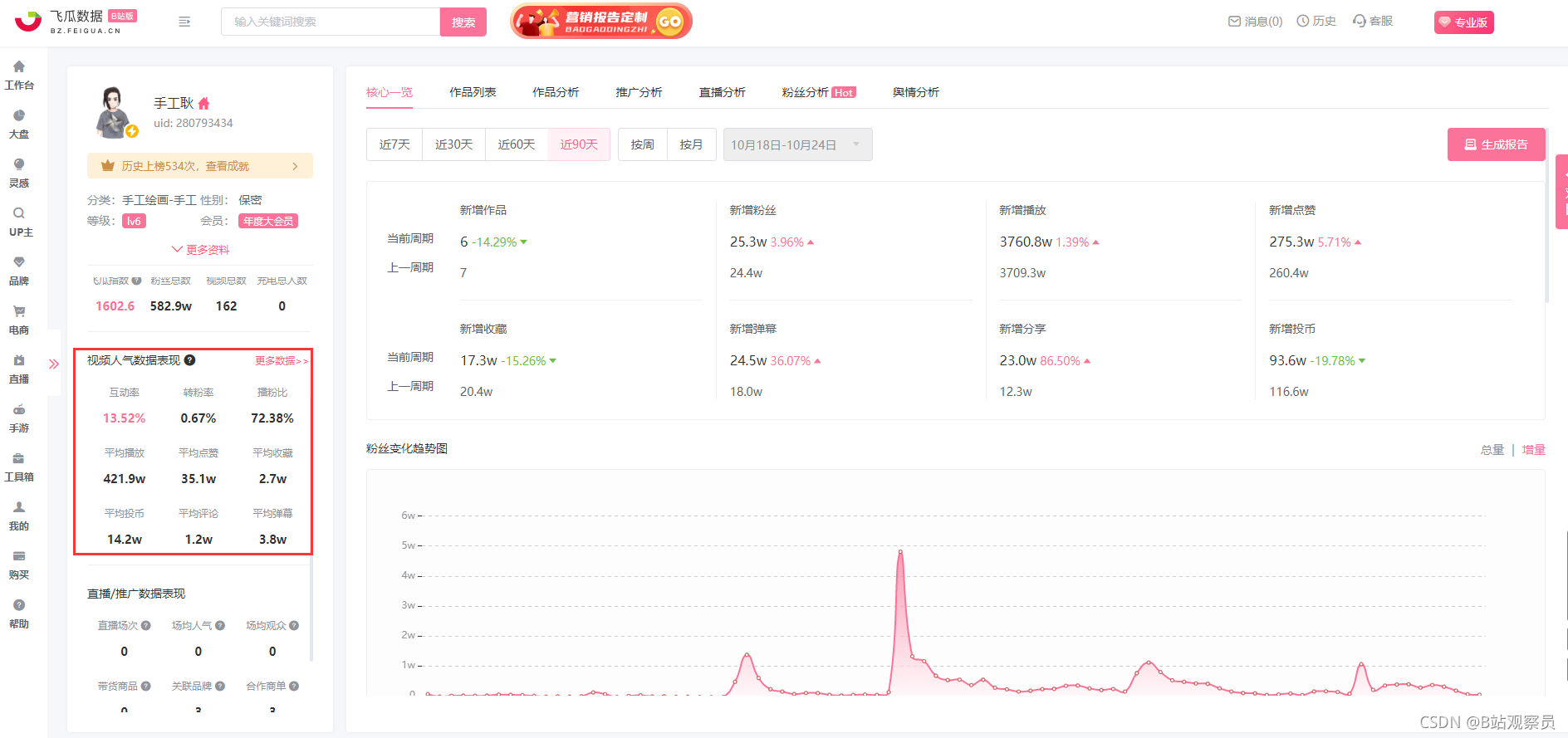
Task: Switch to the 直播分析 tab
Action: 722,92
